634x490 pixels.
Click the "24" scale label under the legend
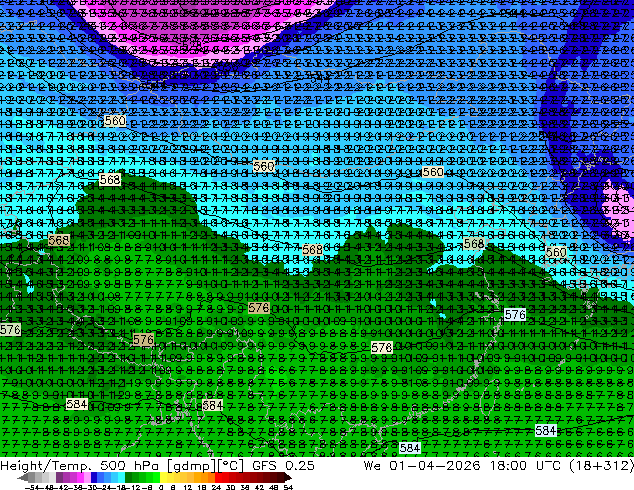coord(216,488)
